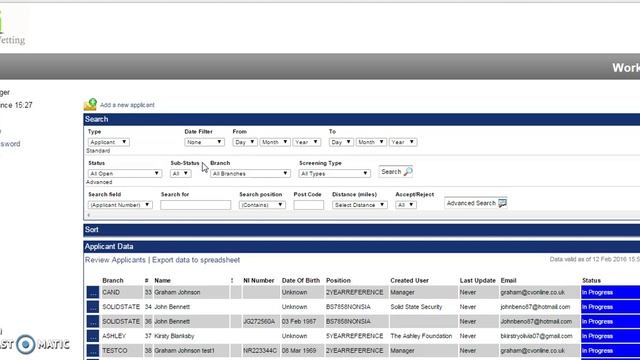The width and height of the screenshot is (640, 360).
Task: Open the Status dropdown showing All Open
Action: click(124, 173)
